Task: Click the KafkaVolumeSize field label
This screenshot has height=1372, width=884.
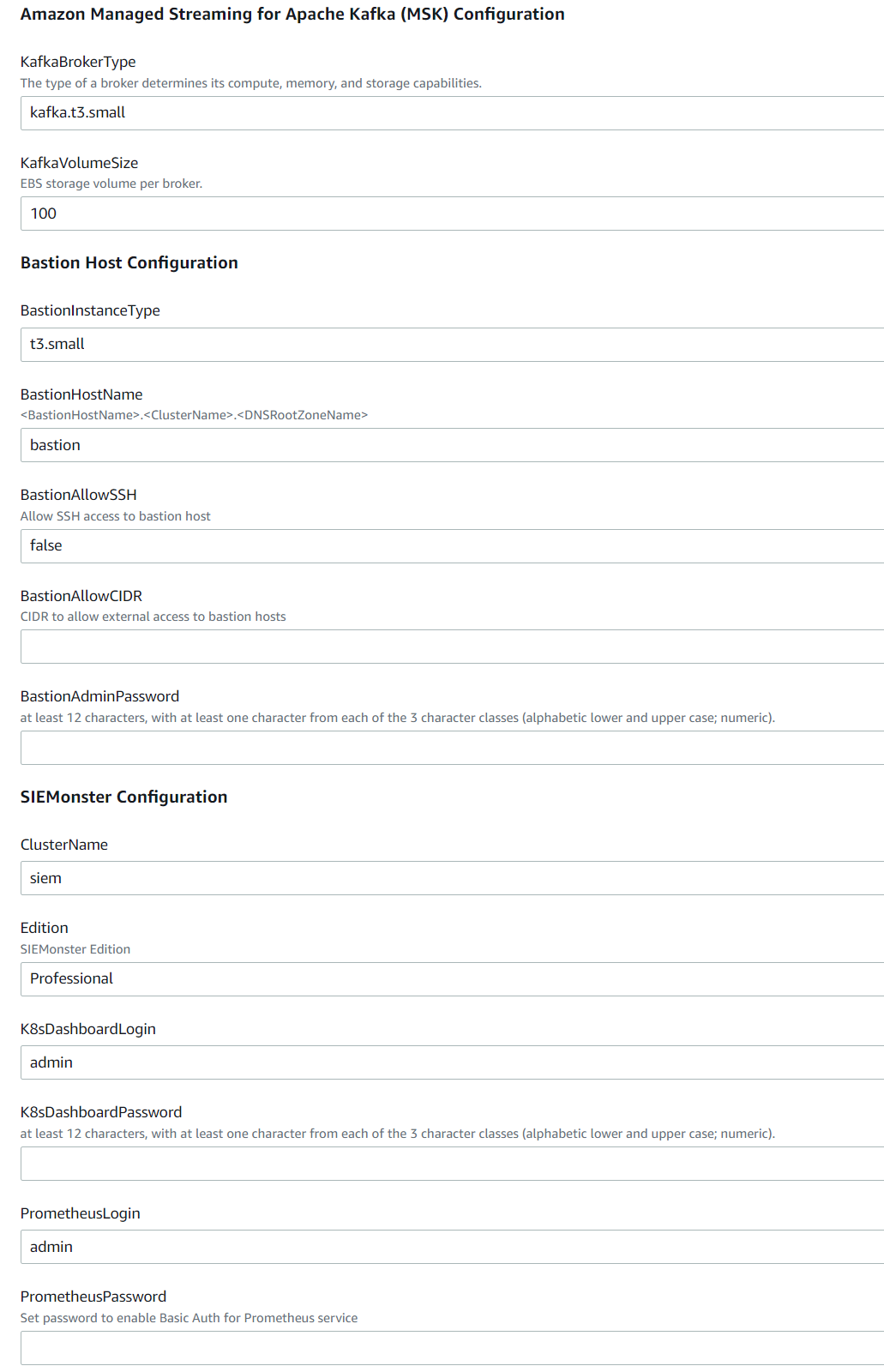Action: (80, 163)
